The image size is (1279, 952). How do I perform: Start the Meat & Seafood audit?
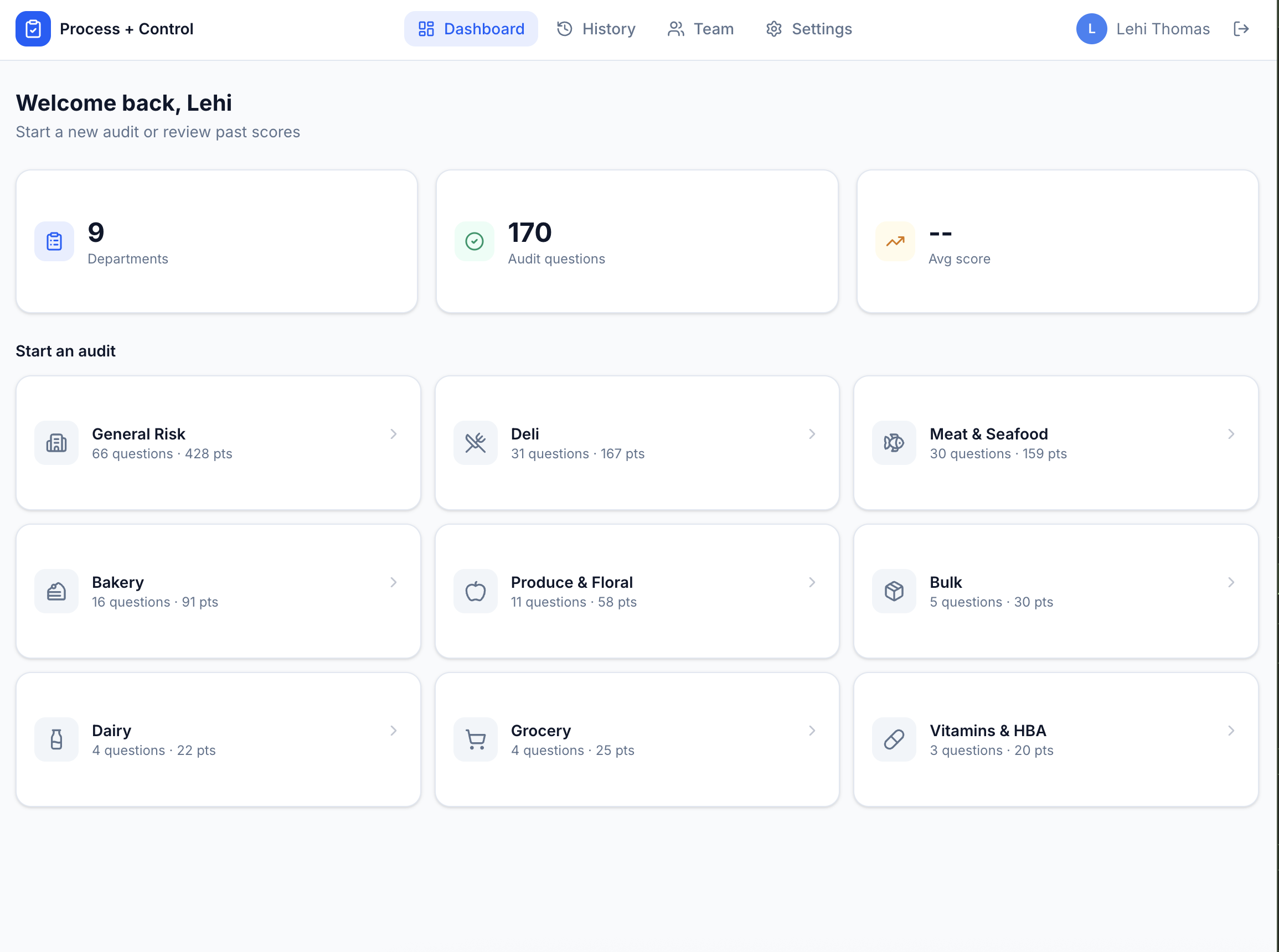[x=1055, y=443]
